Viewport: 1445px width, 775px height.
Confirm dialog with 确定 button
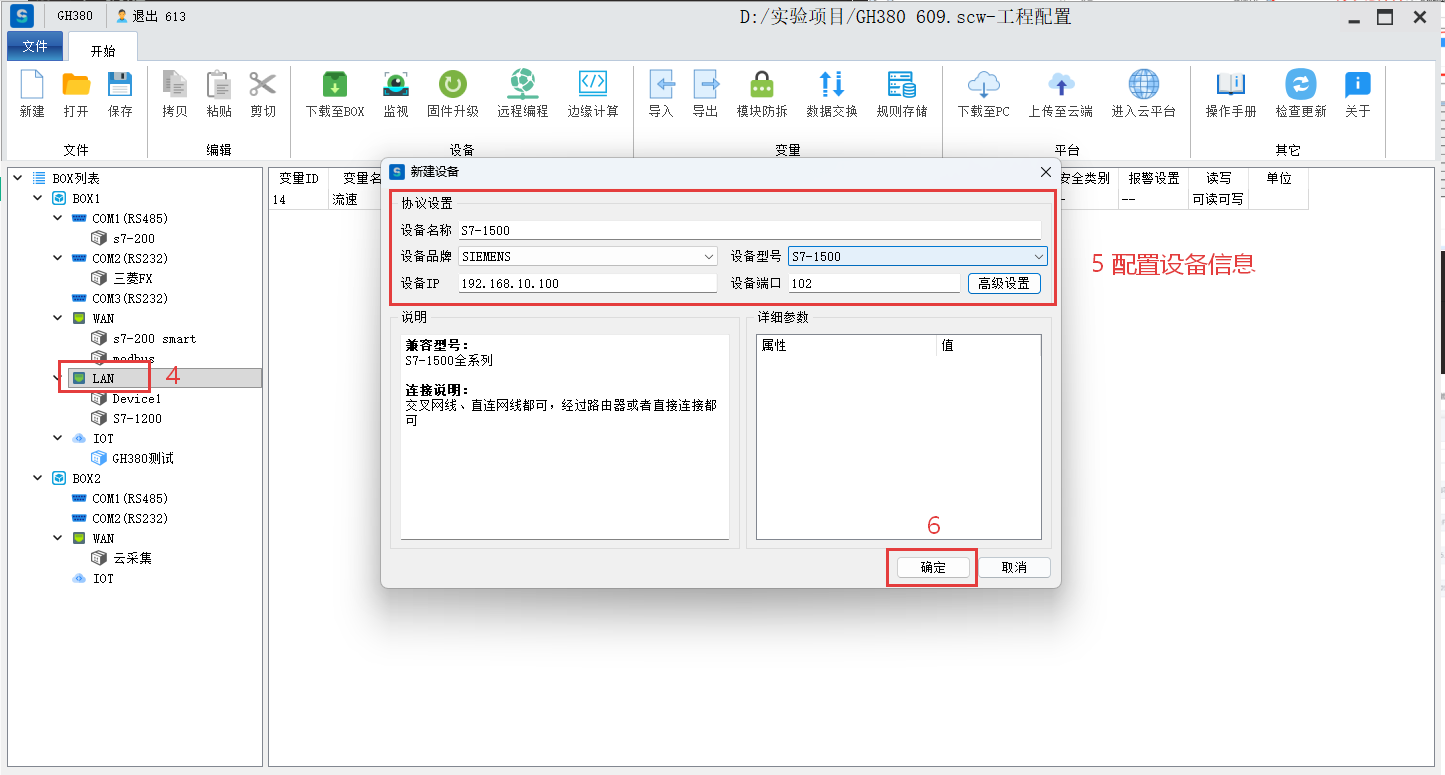click(x=933, y=567)
